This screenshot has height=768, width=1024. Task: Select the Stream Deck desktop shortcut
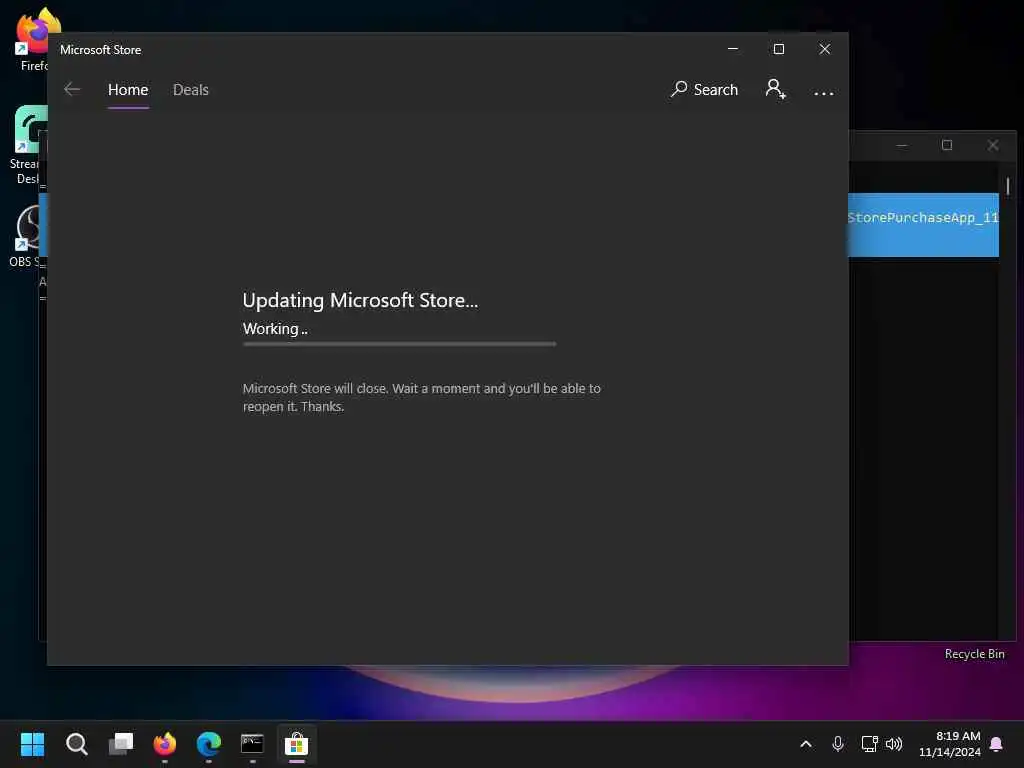[x=29, y=145]
